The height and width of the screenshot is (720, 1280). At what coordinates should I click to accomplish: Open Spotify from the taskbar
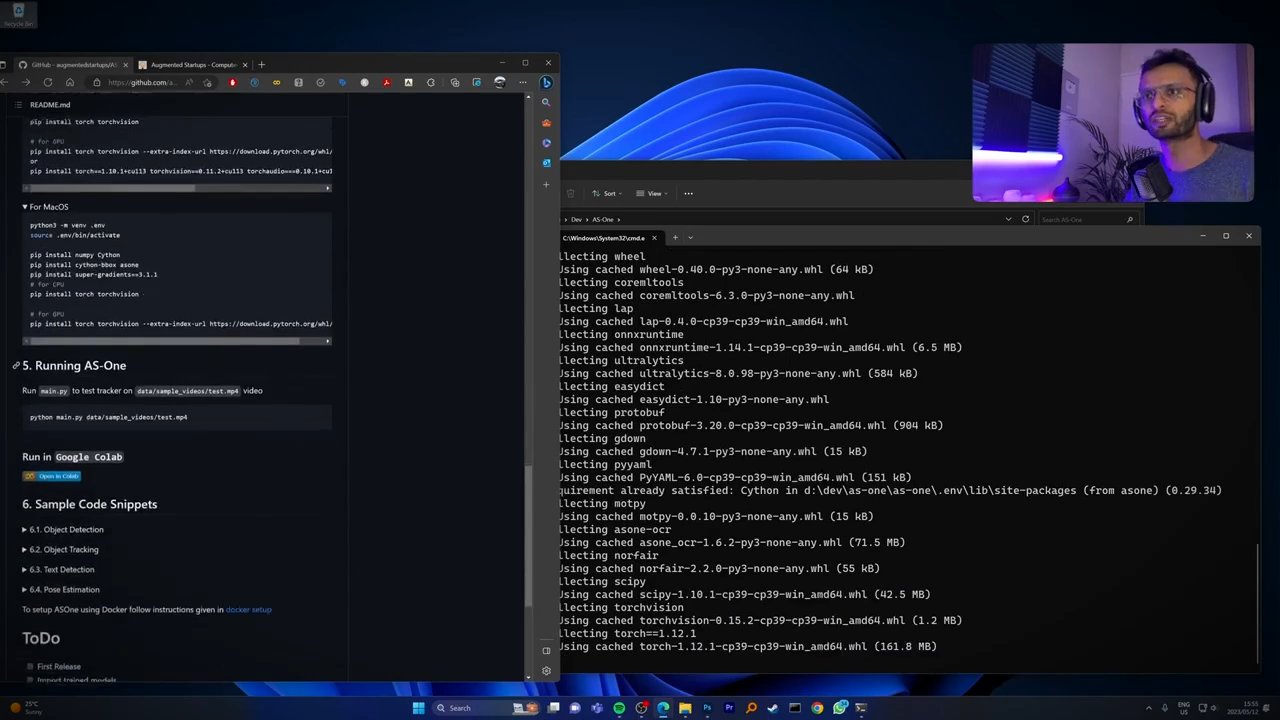pyautogui.click(x=619, y=708)
